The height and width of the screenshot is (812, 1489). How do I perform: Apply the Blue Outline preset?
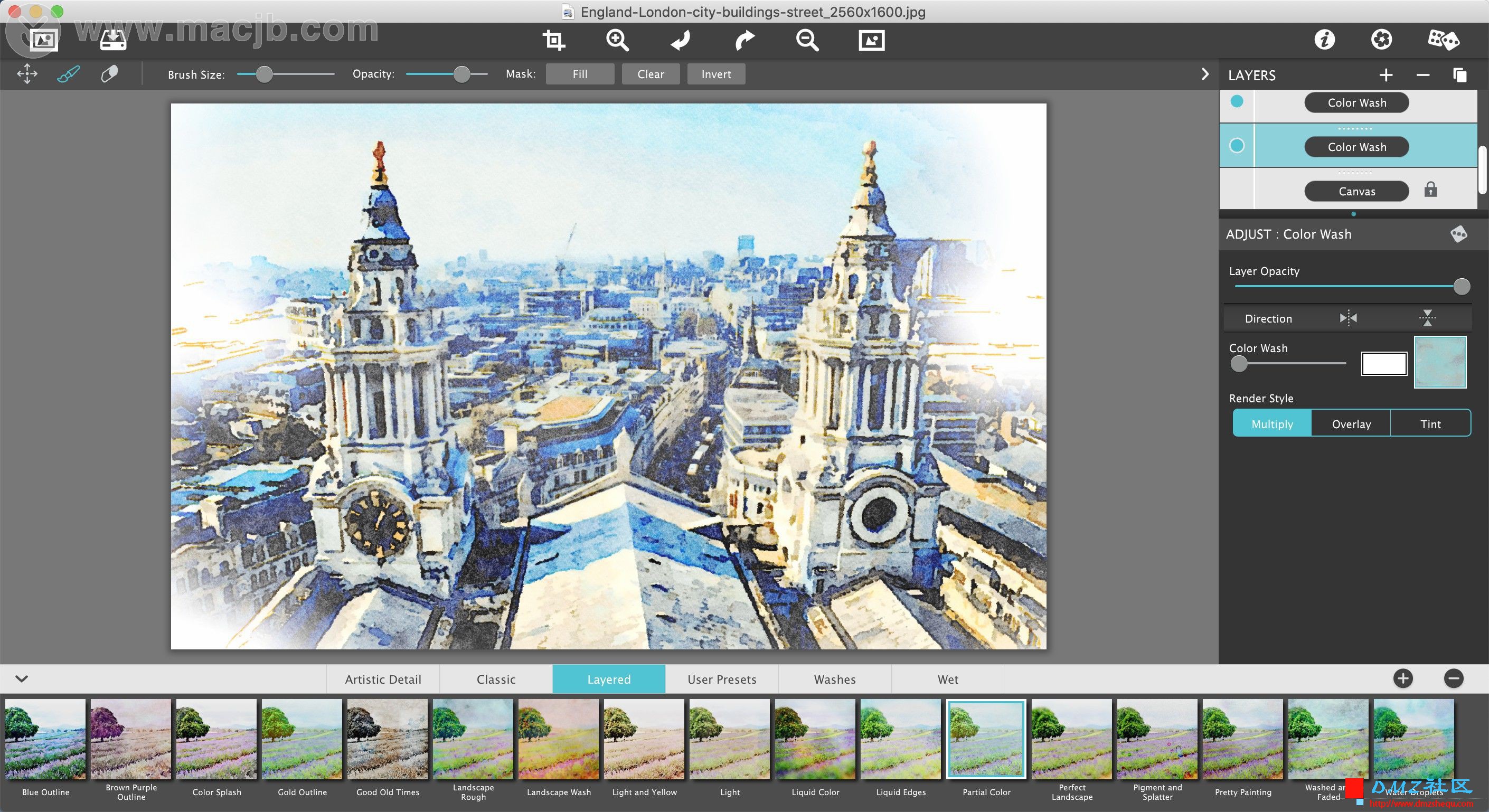[x=45, y=739]
